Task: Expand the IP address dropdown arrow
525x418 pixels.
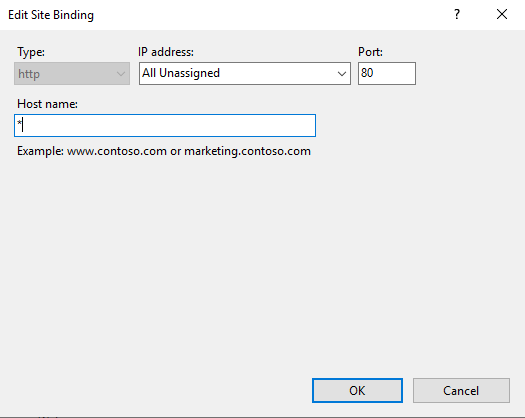Action: [342, 73]
